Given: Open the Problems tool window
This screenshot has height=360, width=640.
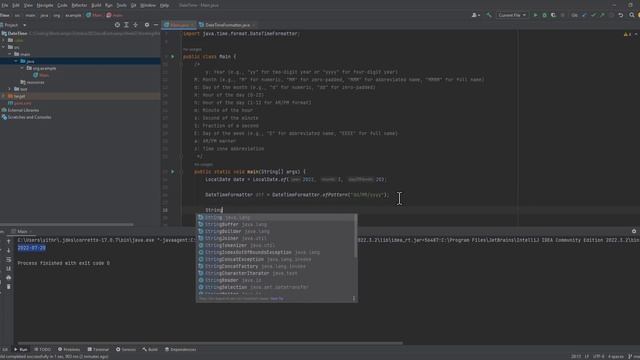Looking at the screenshot, I should 69,349.
